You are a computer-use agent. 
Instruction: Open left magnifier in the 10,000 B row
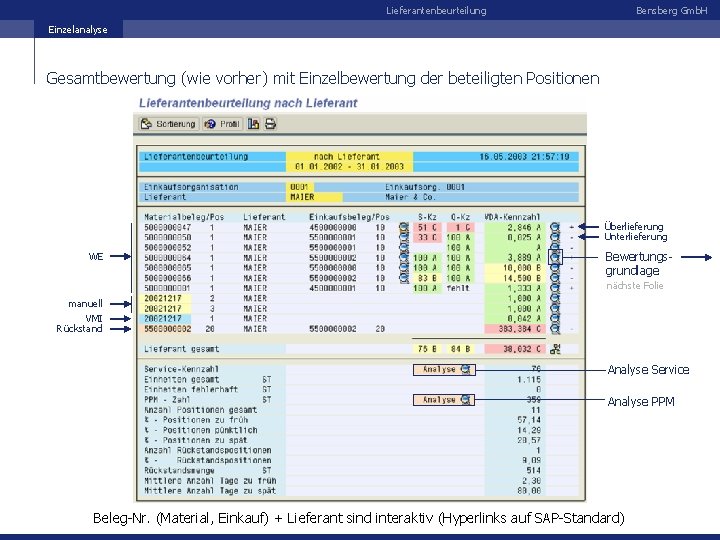pyautogui.click(x=404, y=268)
